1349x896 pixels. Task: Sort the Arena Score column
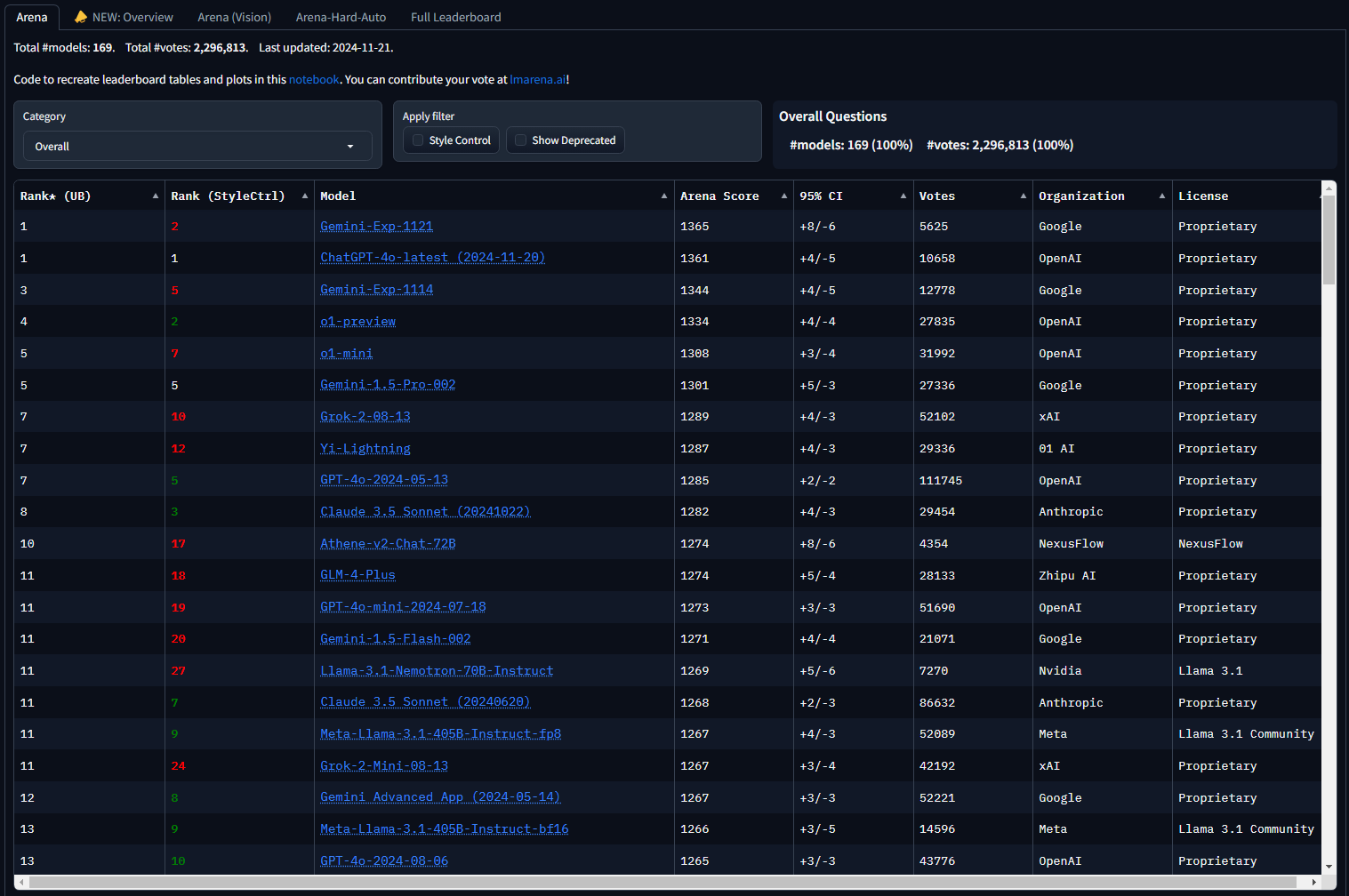pyautogui.click(x=783, y=195)
